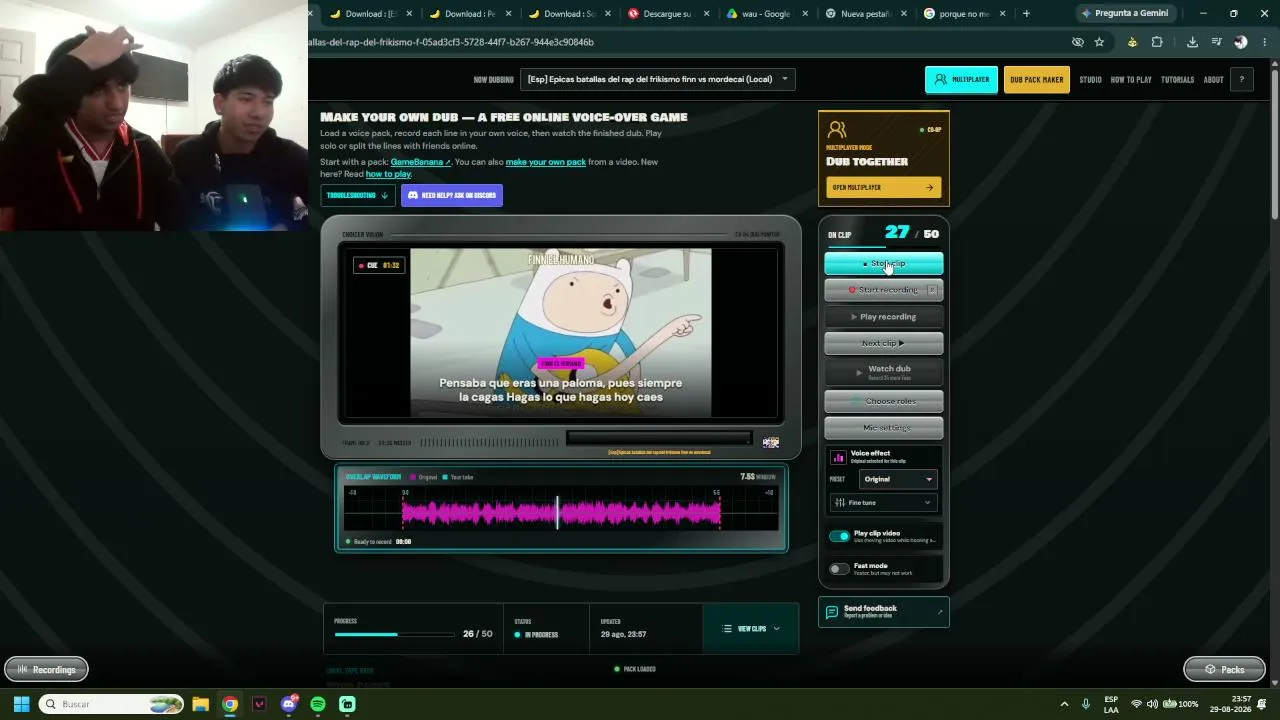Advance to the next clip
The height and width of the screenshot is (720, 1280).
tap(883, 343)
